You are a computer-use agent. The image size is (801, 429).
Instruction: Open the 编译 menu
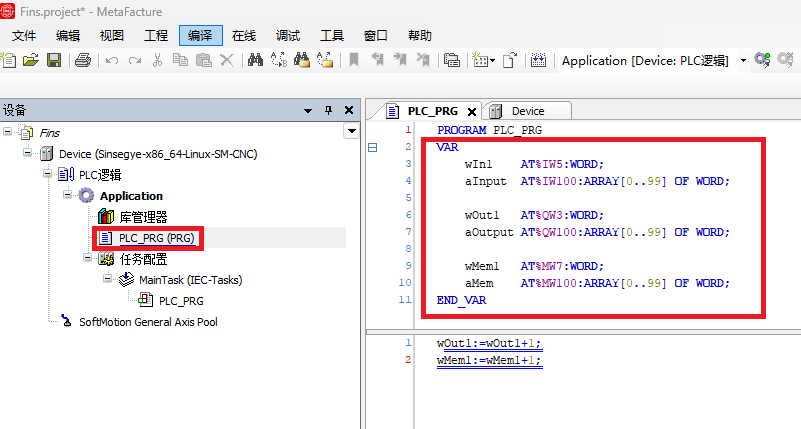coord(201,35)
